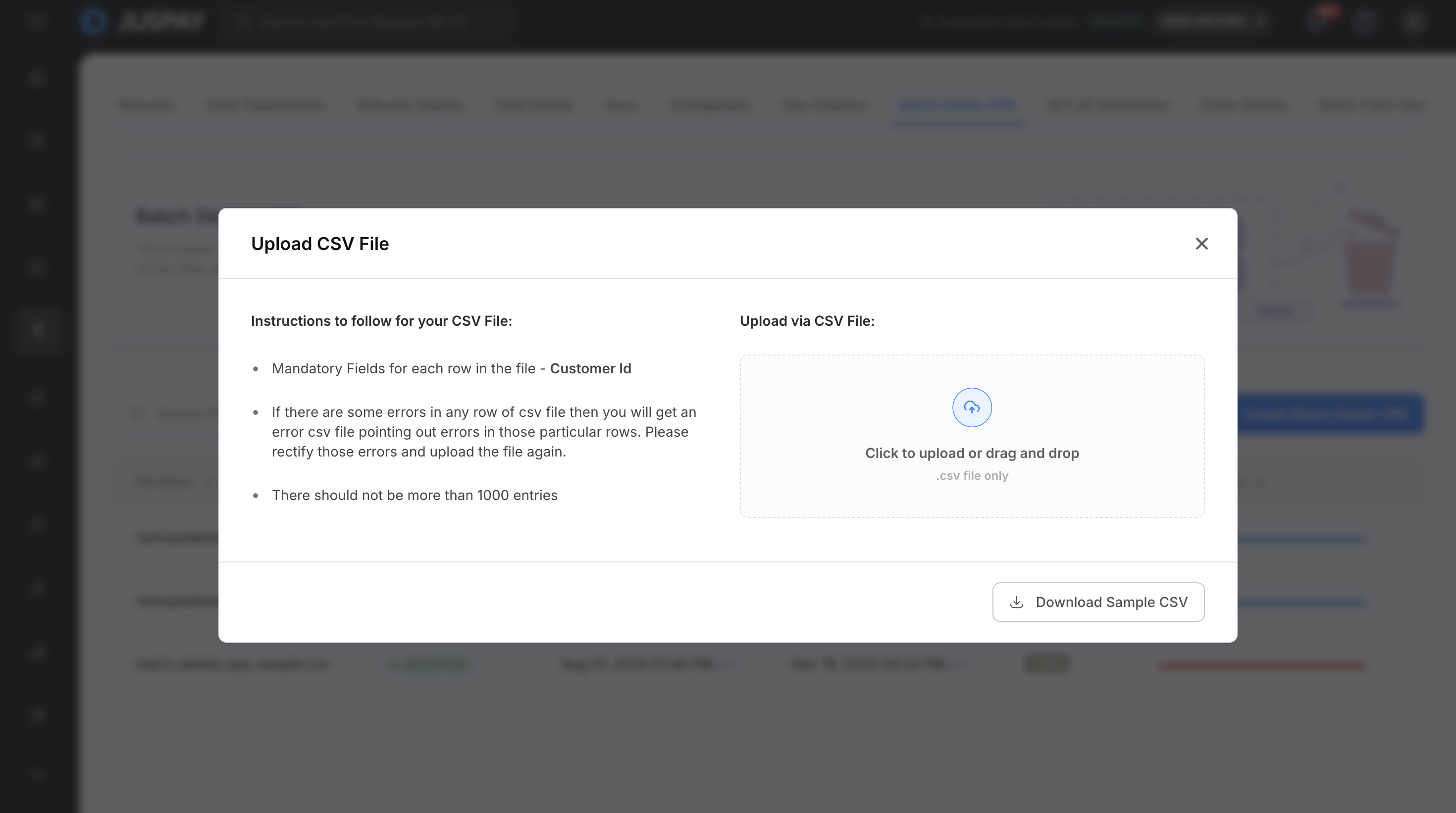Download the sample CSV file
Viewport: 1456px width, 813px height.
pos(1098,602)
